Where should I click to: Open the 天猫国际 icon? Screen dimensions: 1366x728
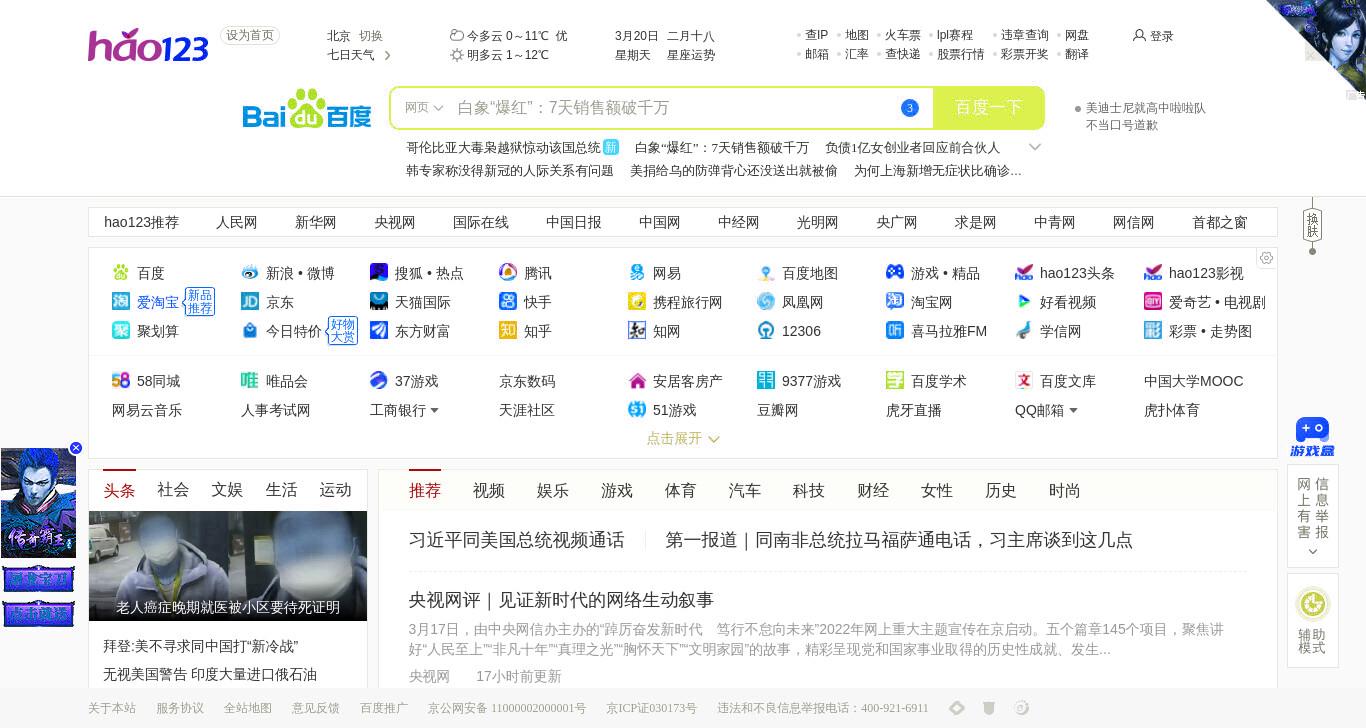pyautogui.click(x=379, y=301)
